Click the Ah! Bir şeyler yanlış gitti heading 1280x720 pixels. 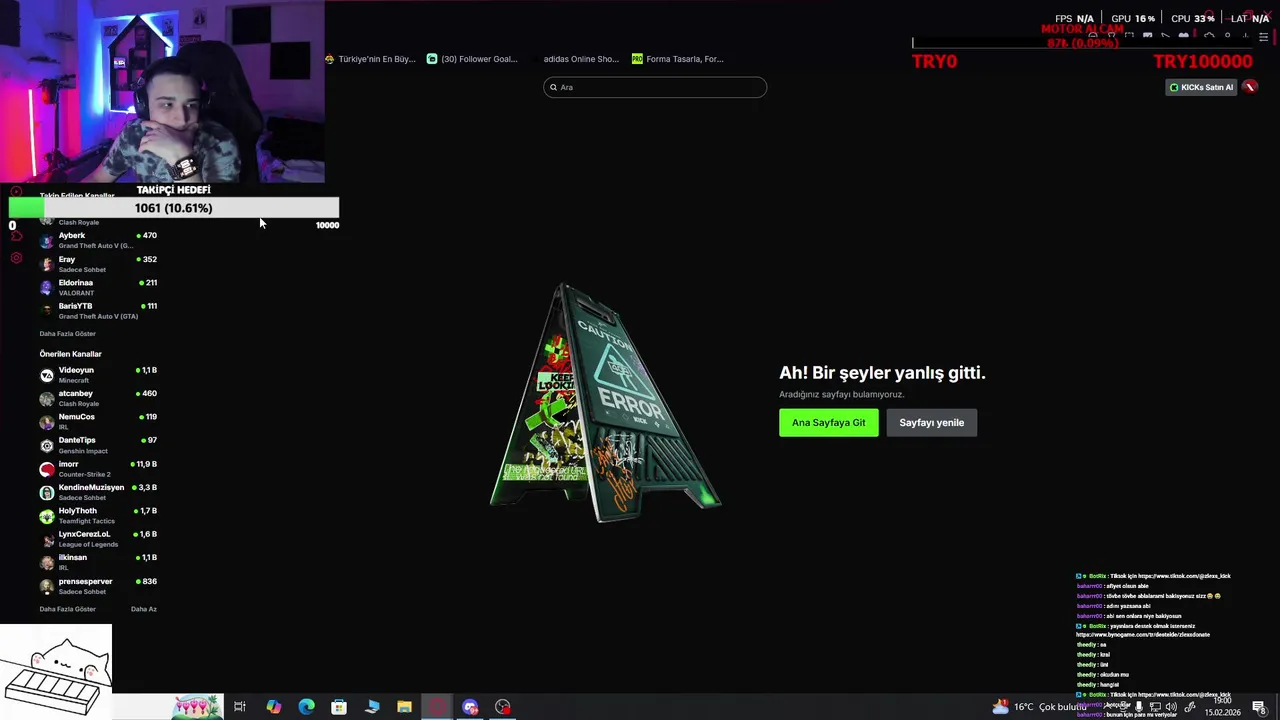[x=882, y=373]
